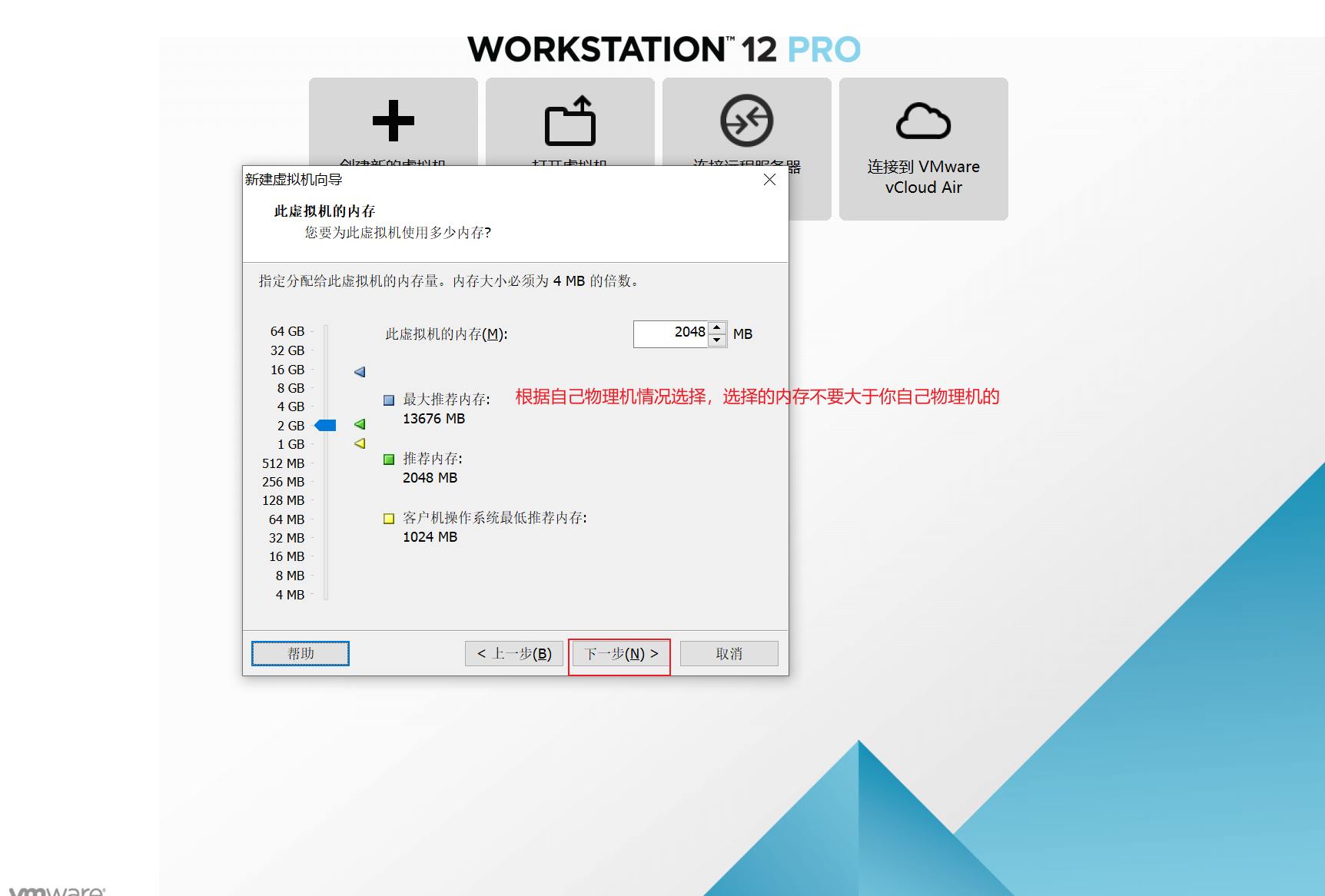Click the 4 MB label on memory scale
Screen dimensions: 1325x896
point(290,595)
